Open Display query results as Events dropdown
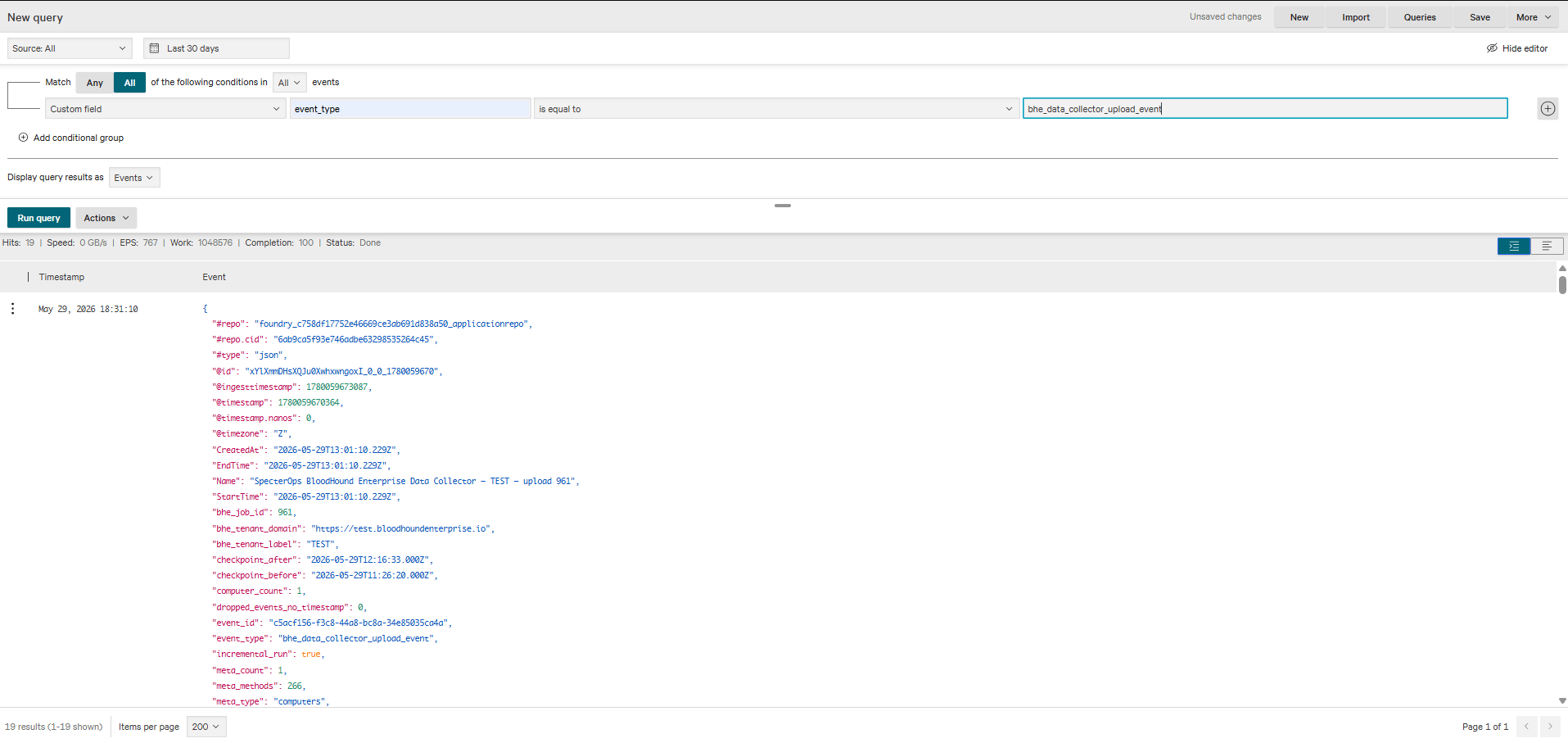 (134, 178)
